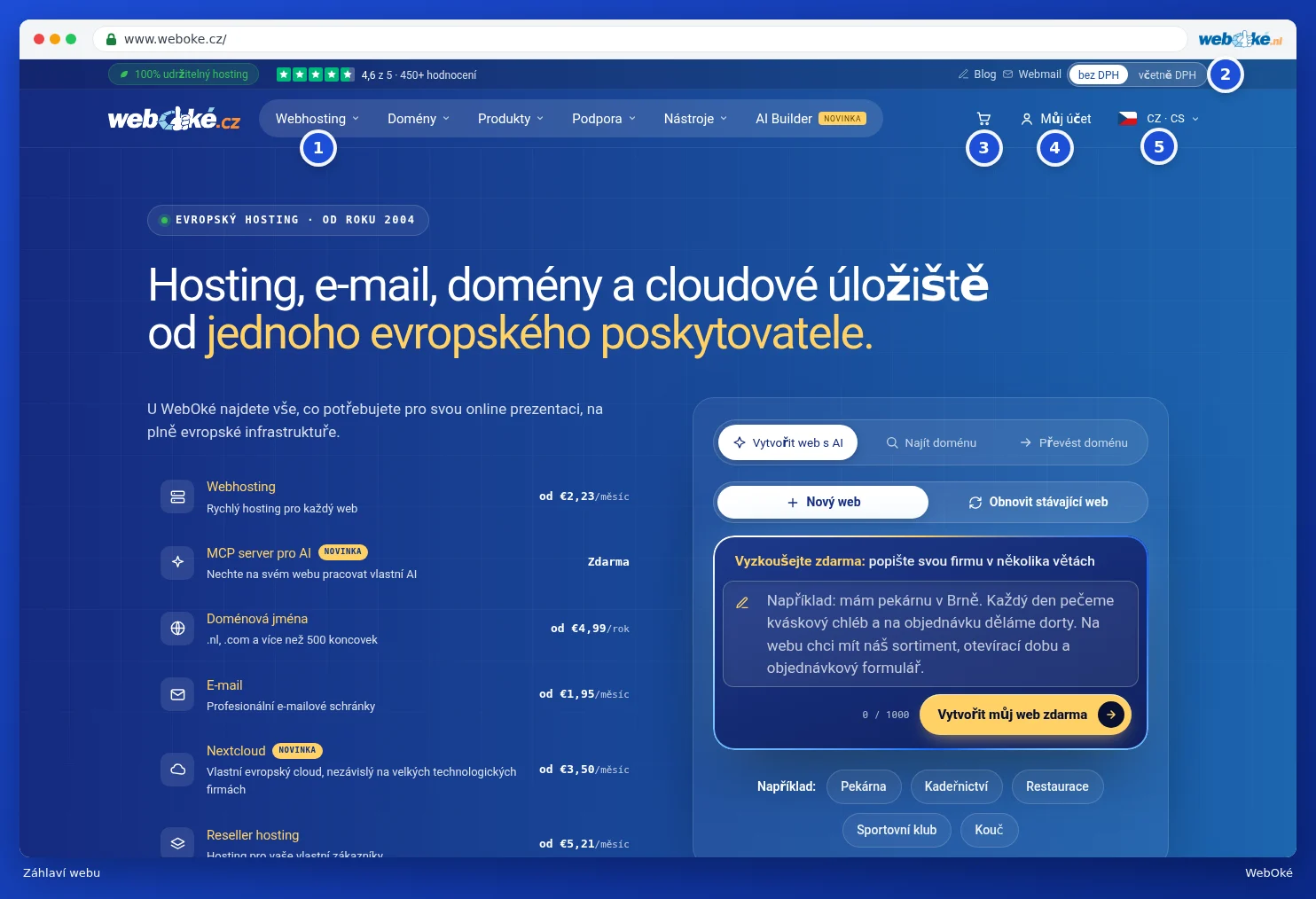Click the layers icon beside Reseller hosting
This screenshot has height=899, width=1316.
tap(177, 843)
